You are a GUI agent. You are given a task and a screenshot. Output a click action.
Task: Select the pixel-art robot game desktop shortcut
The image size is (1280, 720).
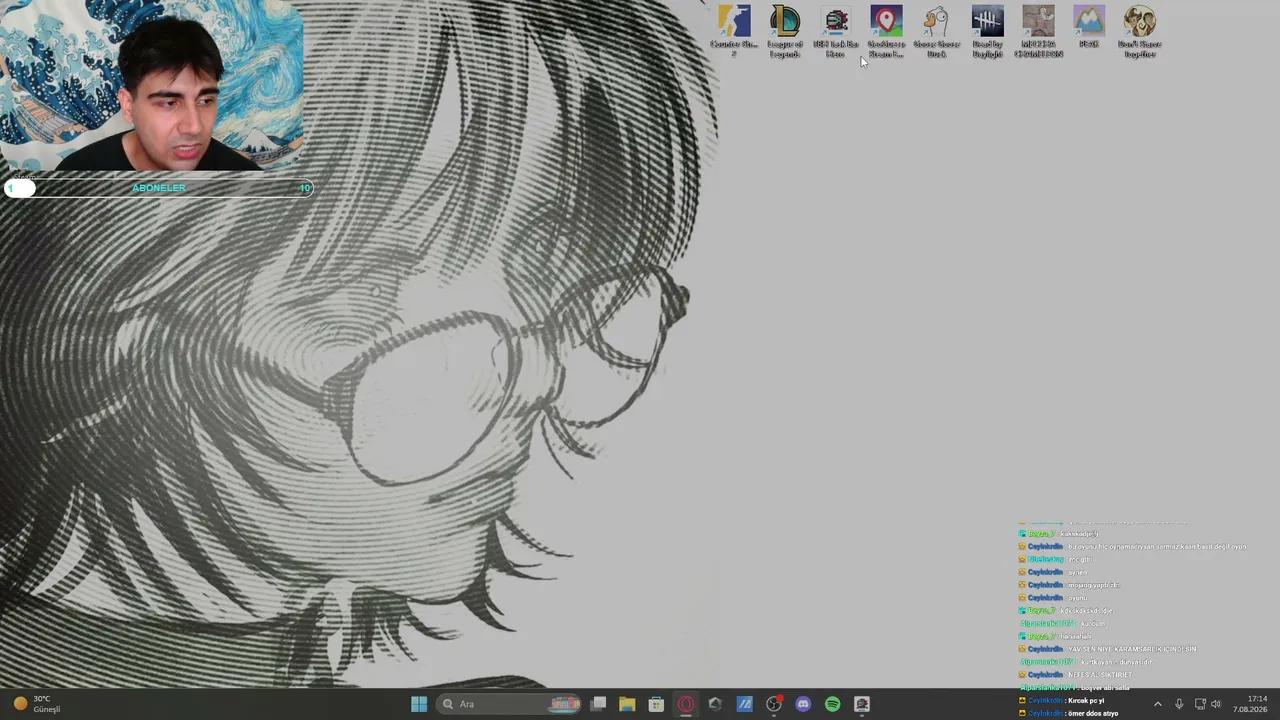click(836, 31)
